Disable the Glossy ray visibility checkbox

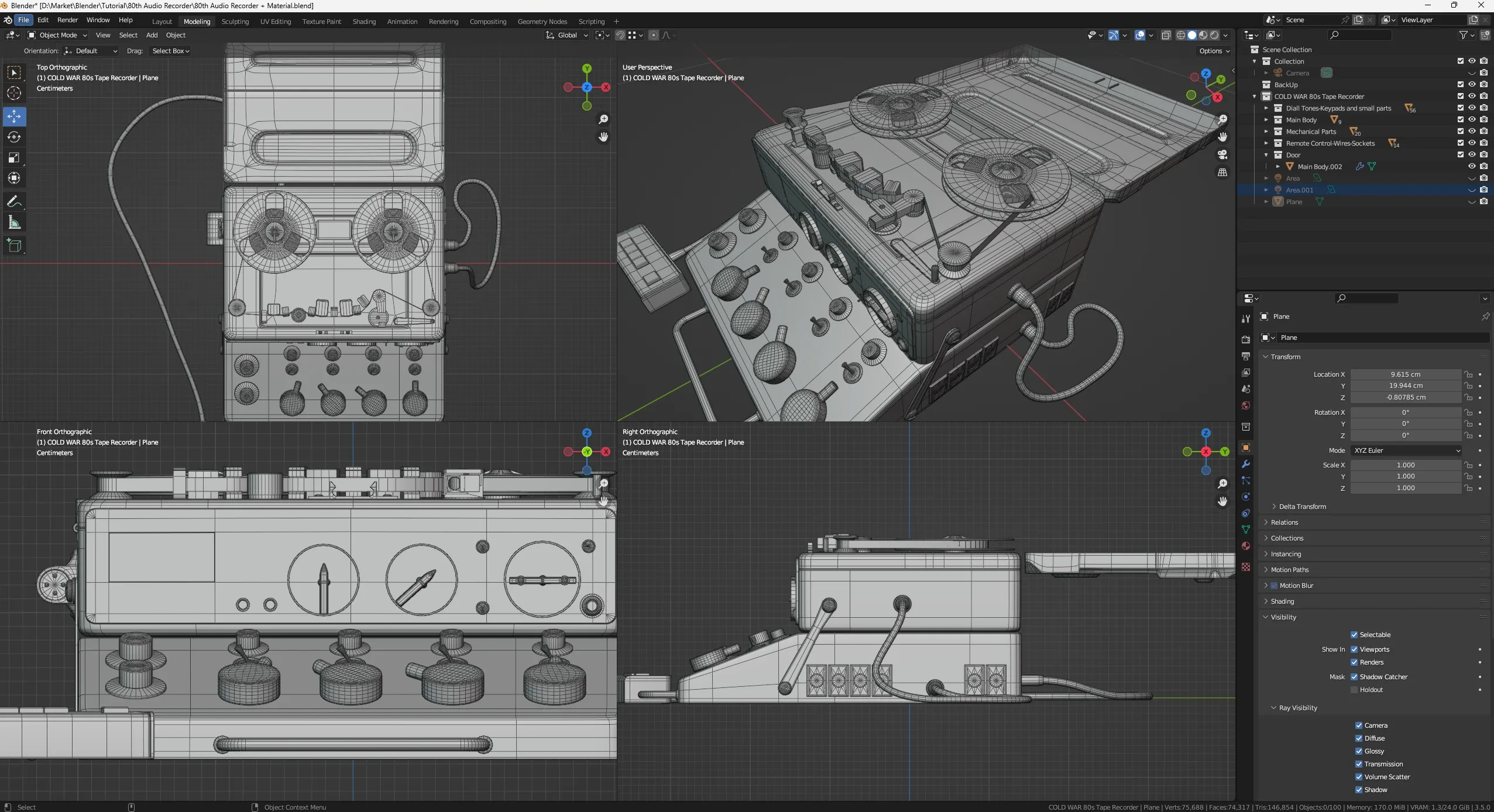pyautogui.click(x=1358, y=751)
